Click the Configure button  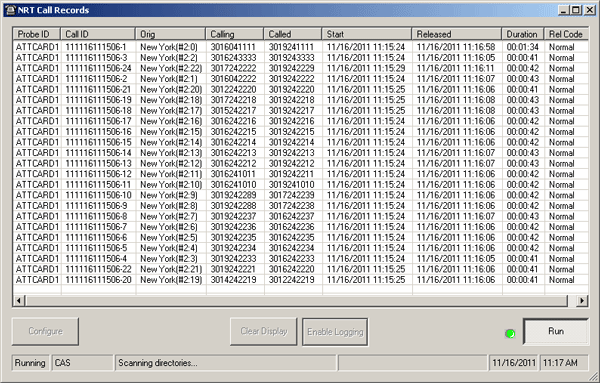(45, 331)
